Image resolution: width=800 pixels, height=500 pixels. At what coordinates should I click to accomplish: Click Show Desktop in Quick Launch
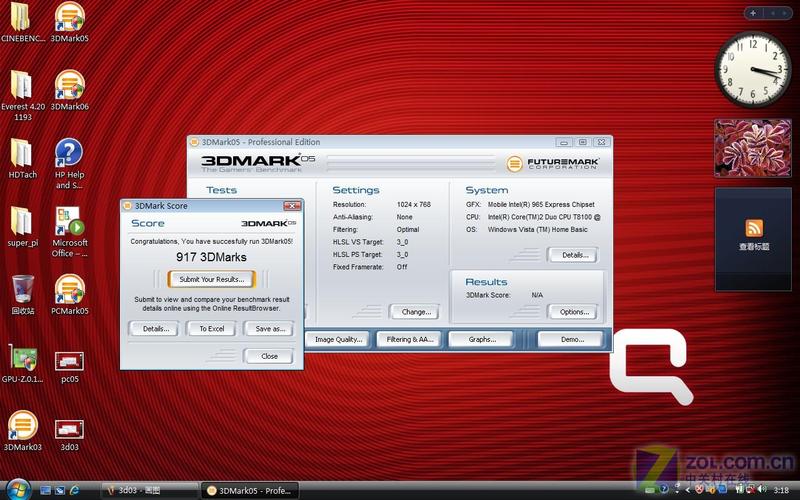(x=45, y=490)
